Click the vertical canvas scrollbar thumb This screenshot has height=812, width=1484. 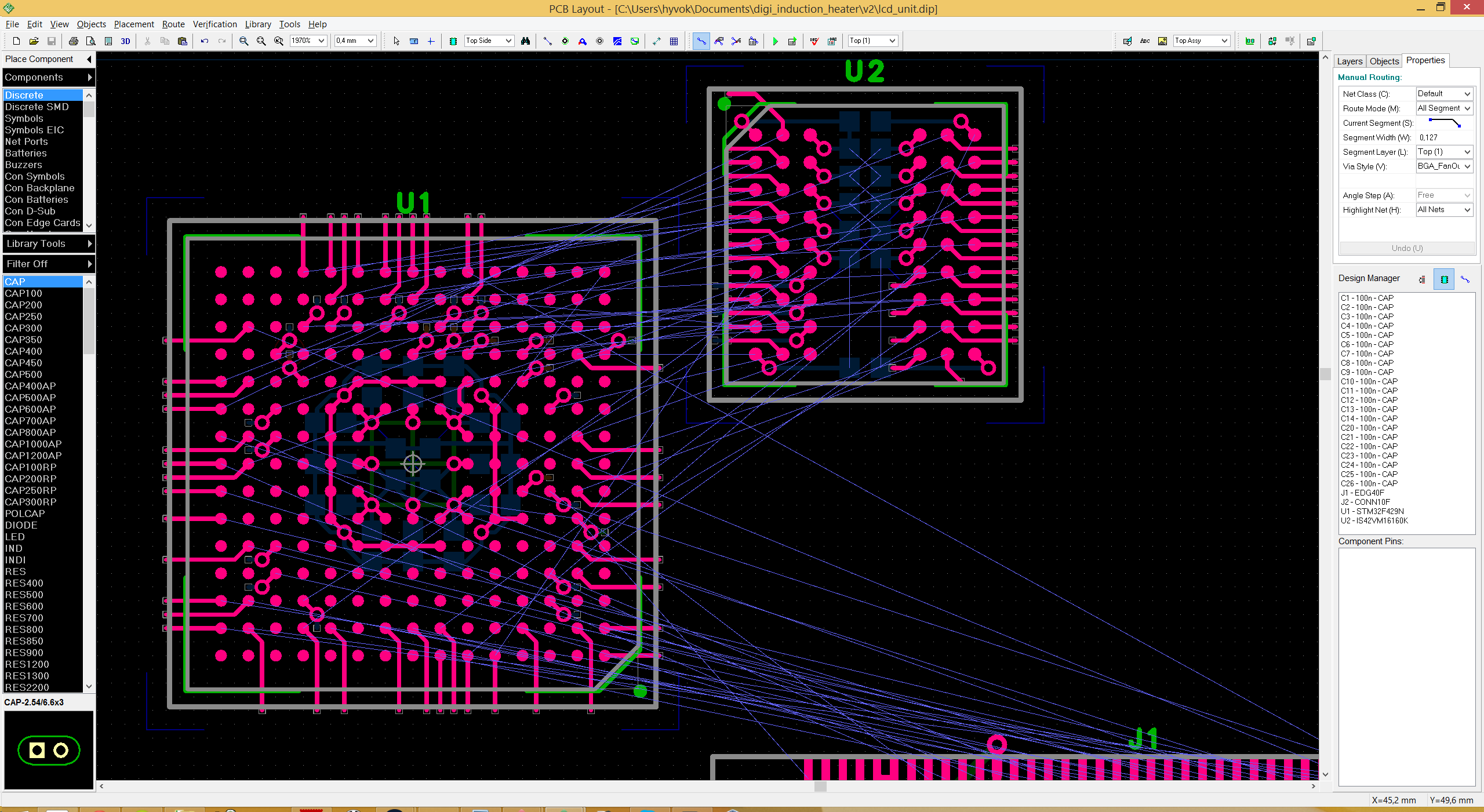1325,374
